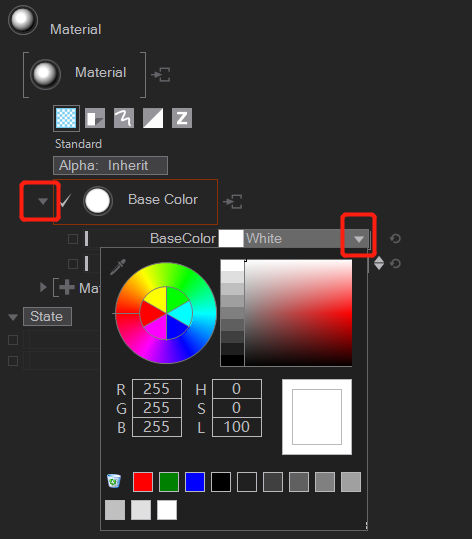Select the Standard checkerboard blend mode icon

click(66, 118)
